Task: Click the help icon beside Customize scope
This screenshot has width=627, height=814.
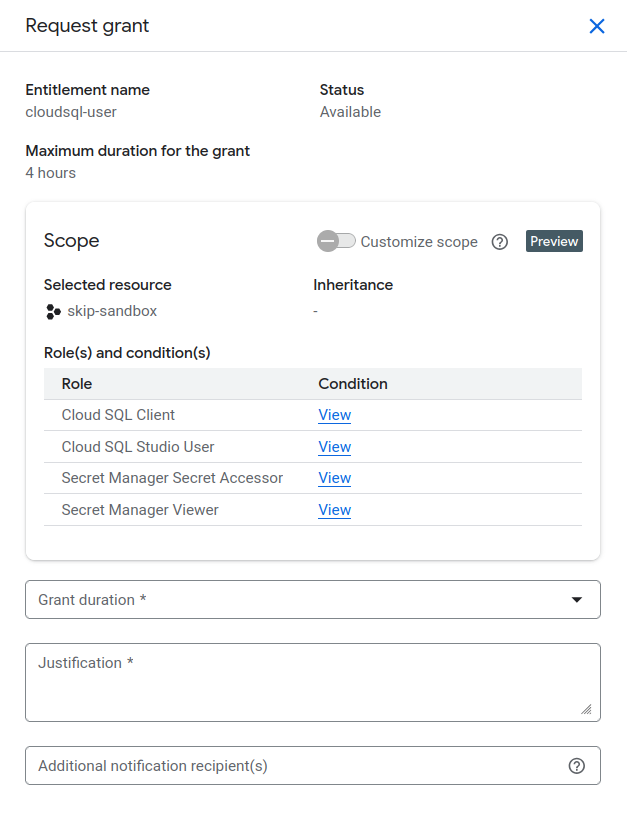Action: point(500,242)
